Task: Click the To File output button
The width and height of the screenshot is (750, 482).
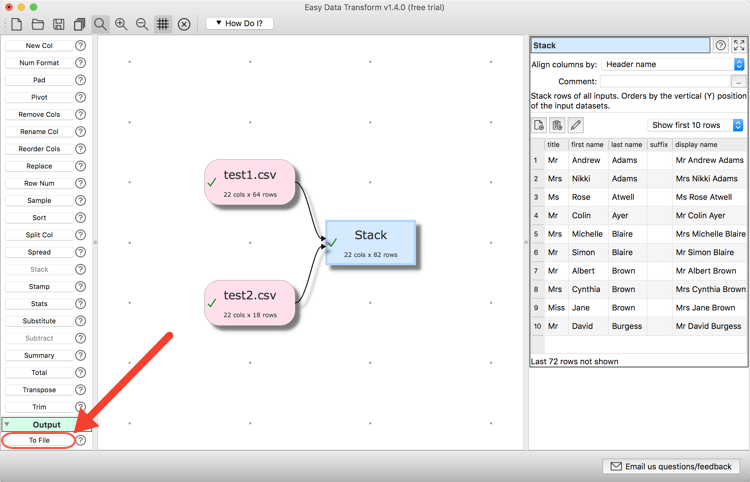Action: point(39,440)
